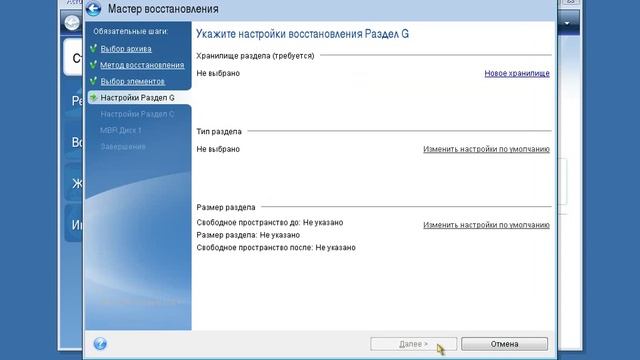Viewport: 640px width, 360px height.
Task: Click the disabled step 'MBR Диск 1'
Action: coord(121,130)
